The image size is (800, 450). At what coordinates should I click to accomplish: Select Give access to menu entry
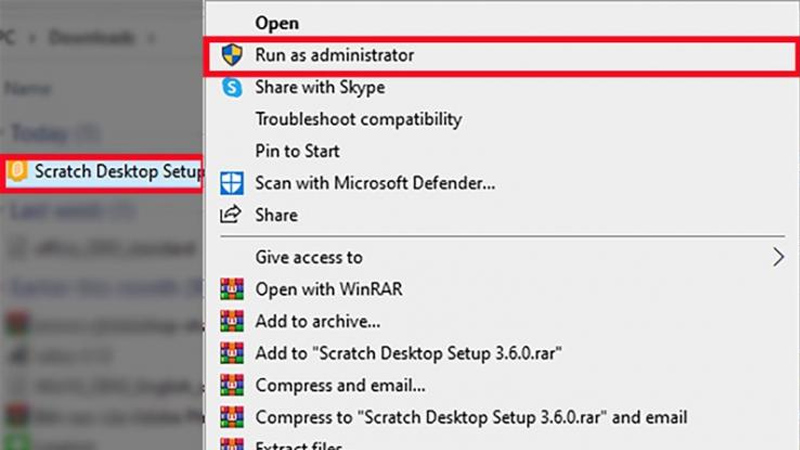tap(309, 257)
